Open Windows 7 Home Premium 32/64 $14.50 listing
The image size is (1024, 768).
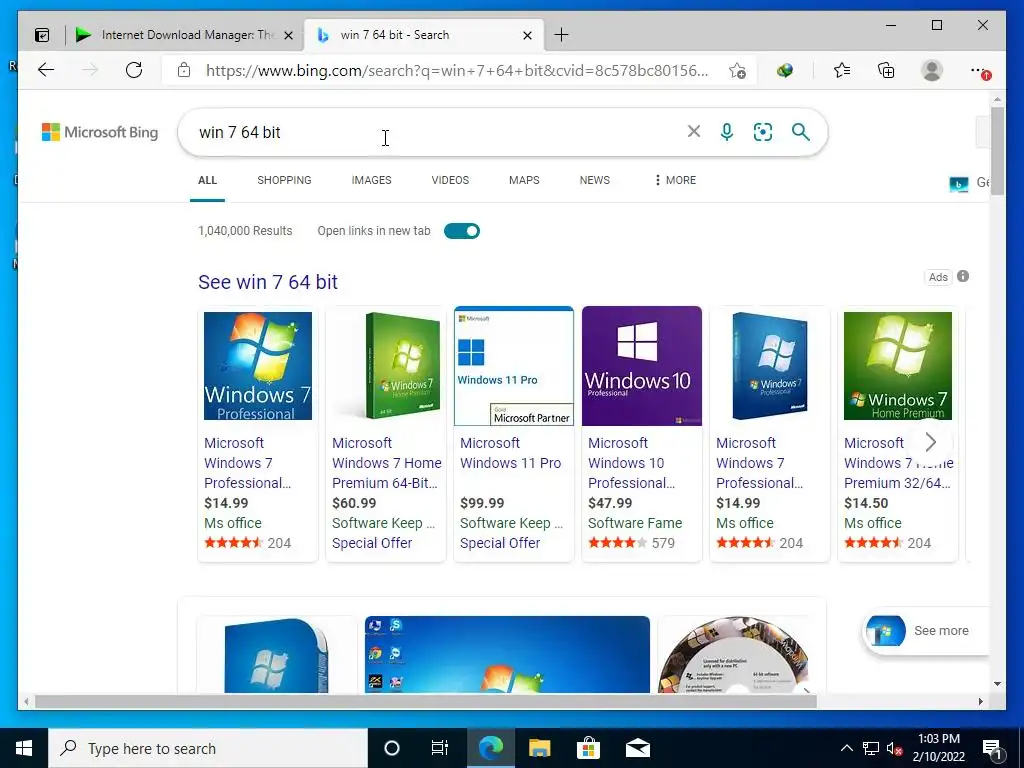click(898, 434)
